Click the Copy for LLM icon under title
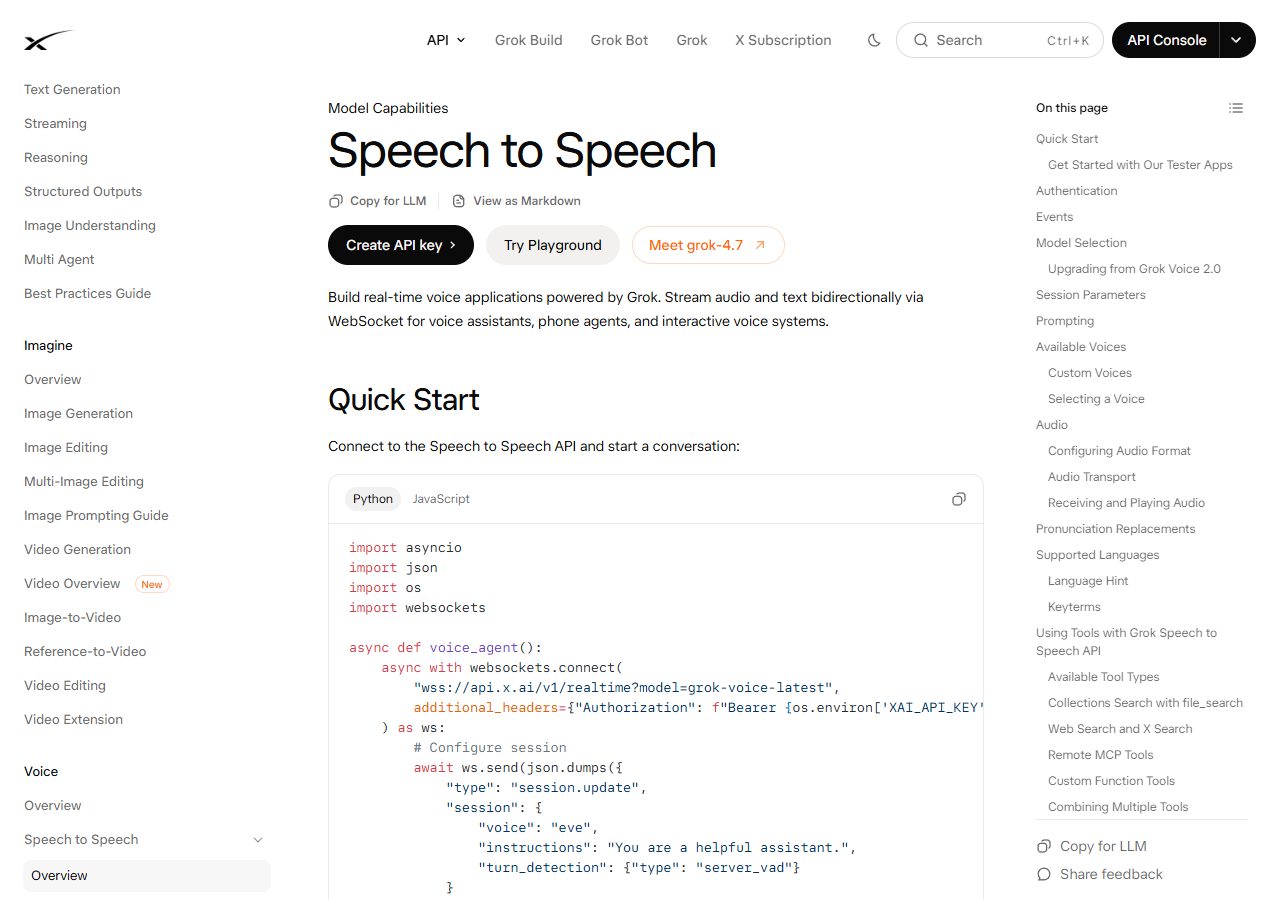 (336, 201)
